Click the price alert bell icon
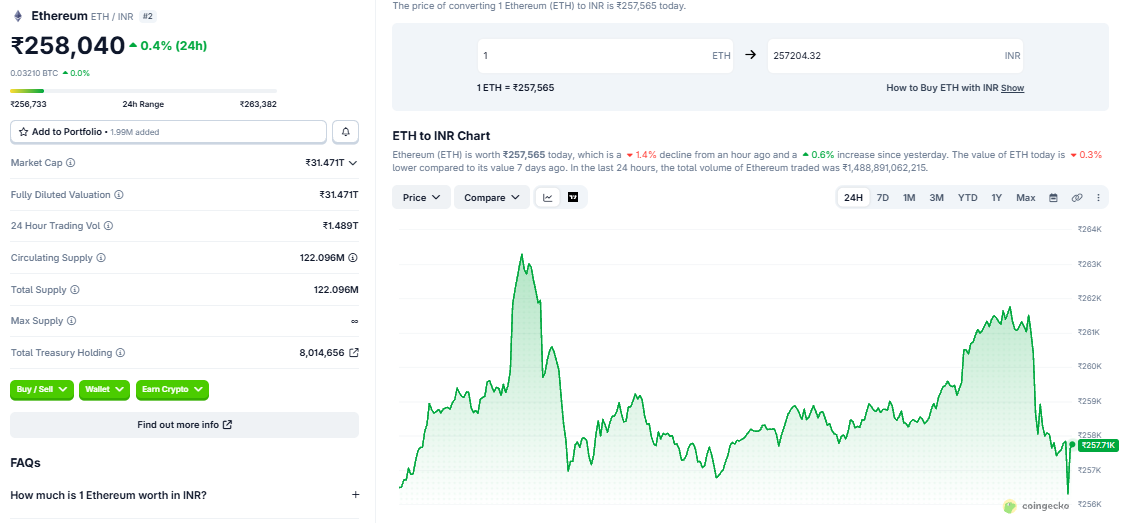The width and height of the screenshot is (1138, 523). (345, 132)
